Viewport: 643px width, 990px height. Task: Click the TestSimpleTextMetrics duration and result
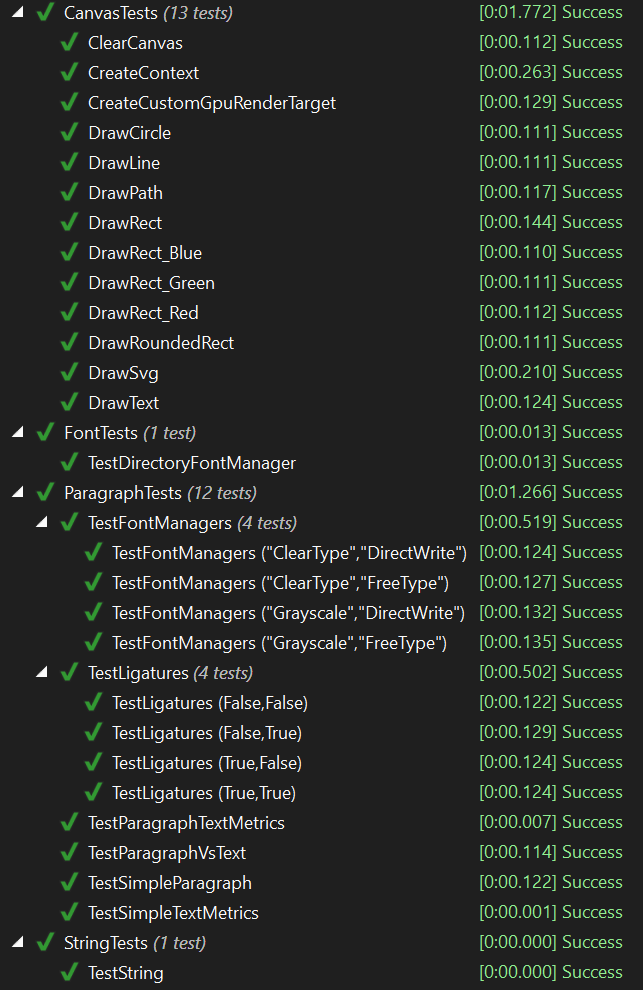click(551, 912)
